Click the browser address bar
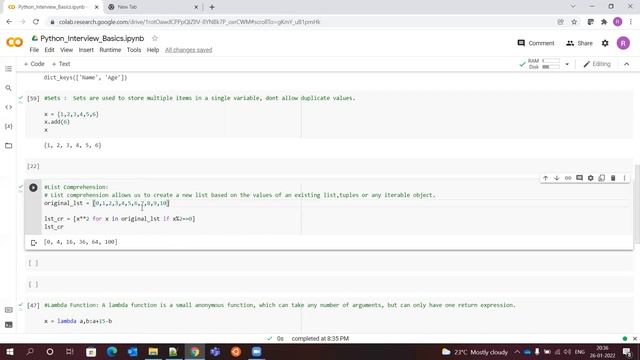Screen dimensions: 640x360 tap(302, 22)
